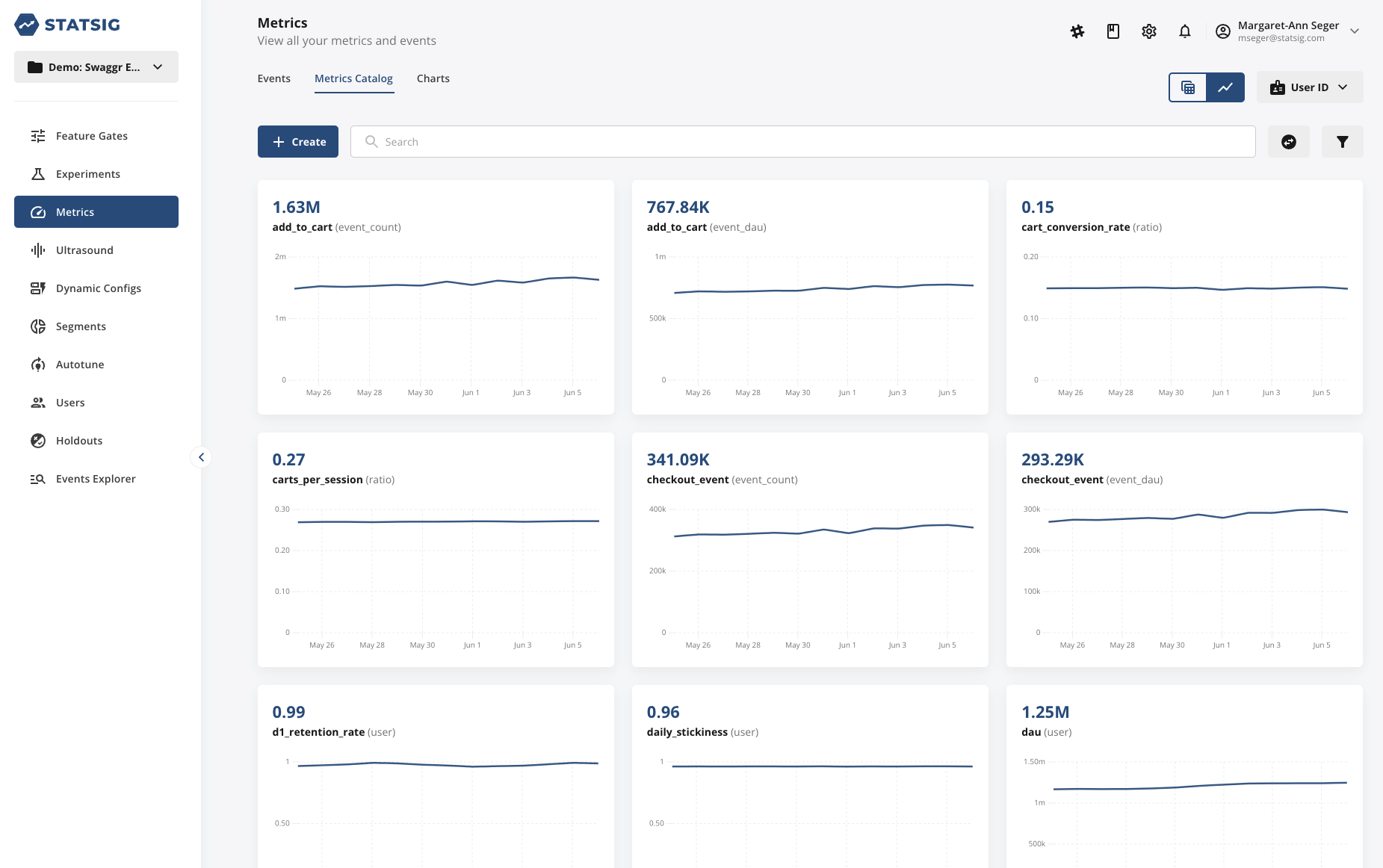Image resolution: width=1383 pixels, height=868 pixels.
Task: Switch catalog to card view
Action: [x=1187, y=87]
